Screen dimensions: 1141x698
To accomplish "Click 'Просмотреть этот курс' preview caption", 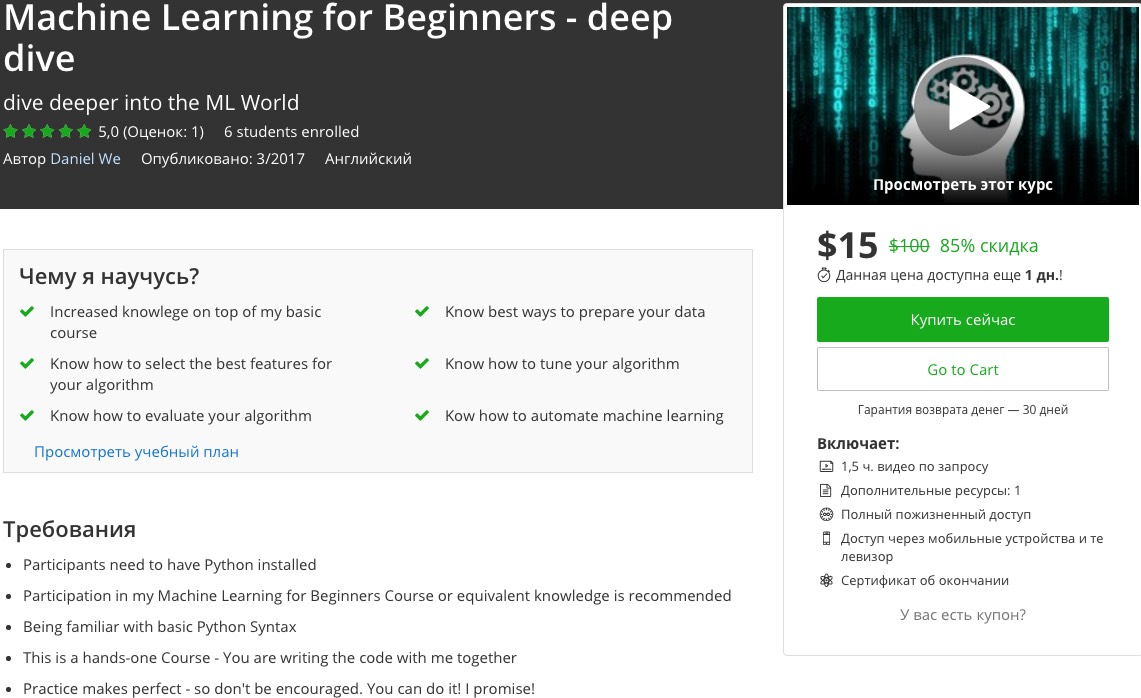I will pos(962,184).
